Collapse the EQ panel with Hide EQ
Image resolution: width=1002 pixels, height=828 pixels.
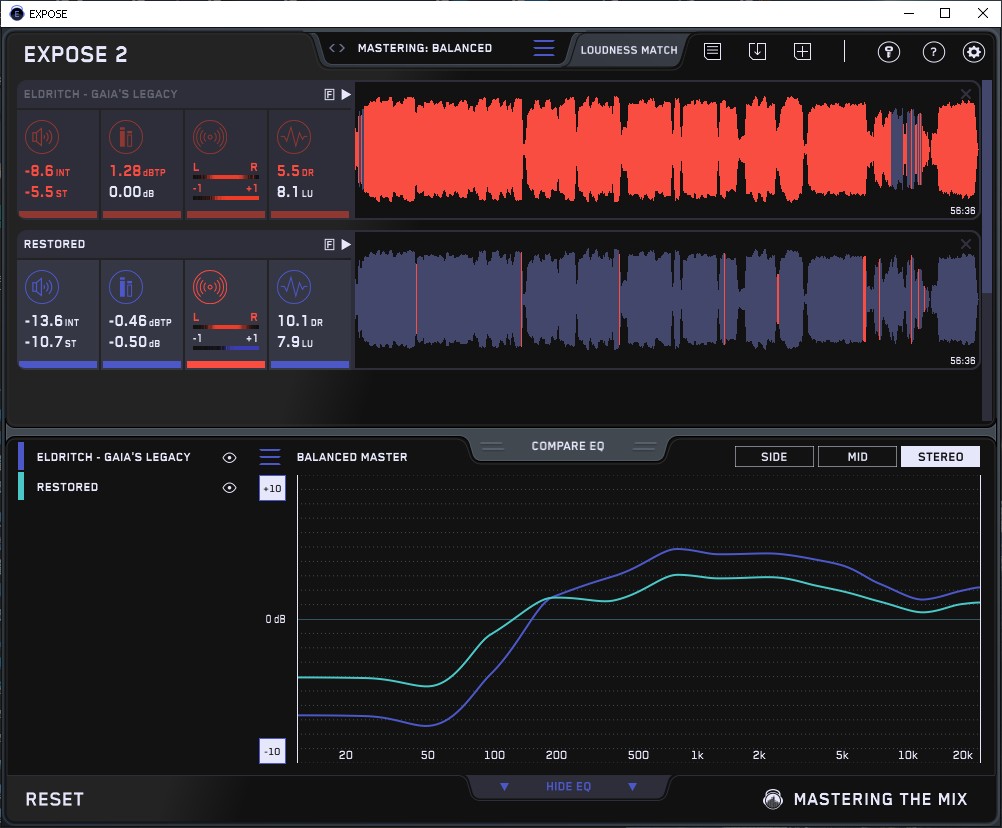(568, 787)
